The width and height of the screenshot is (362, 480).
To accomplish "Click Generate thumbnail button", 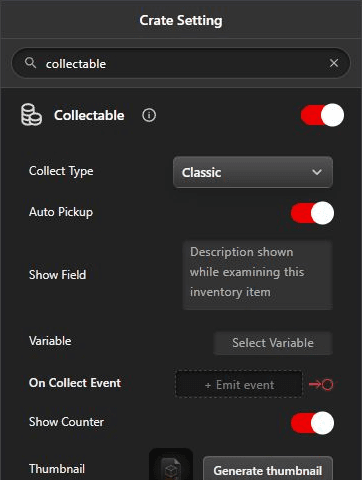I will coord(268,468).
